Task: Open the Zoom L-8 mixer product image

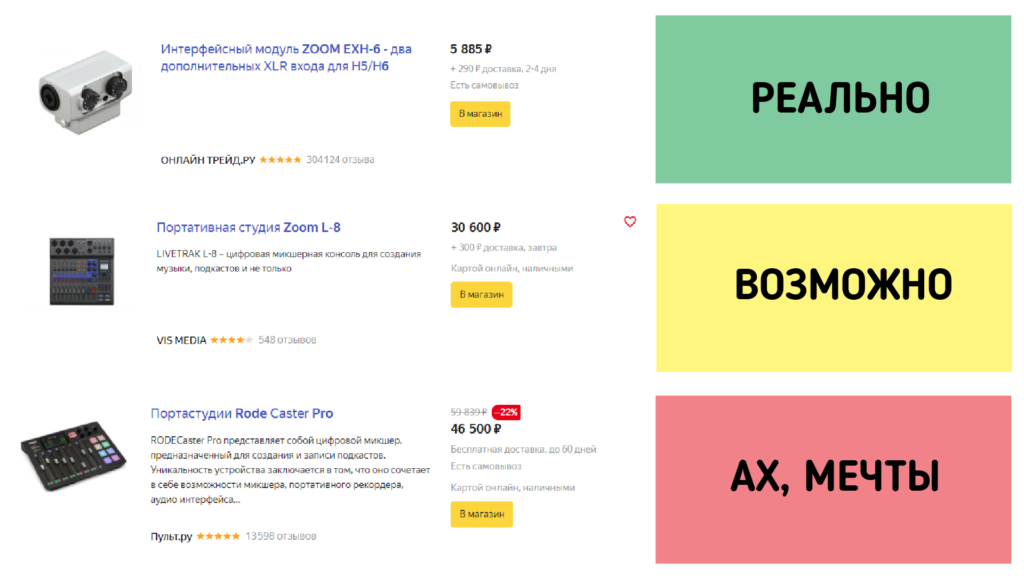Action: (x=82, y=271)
